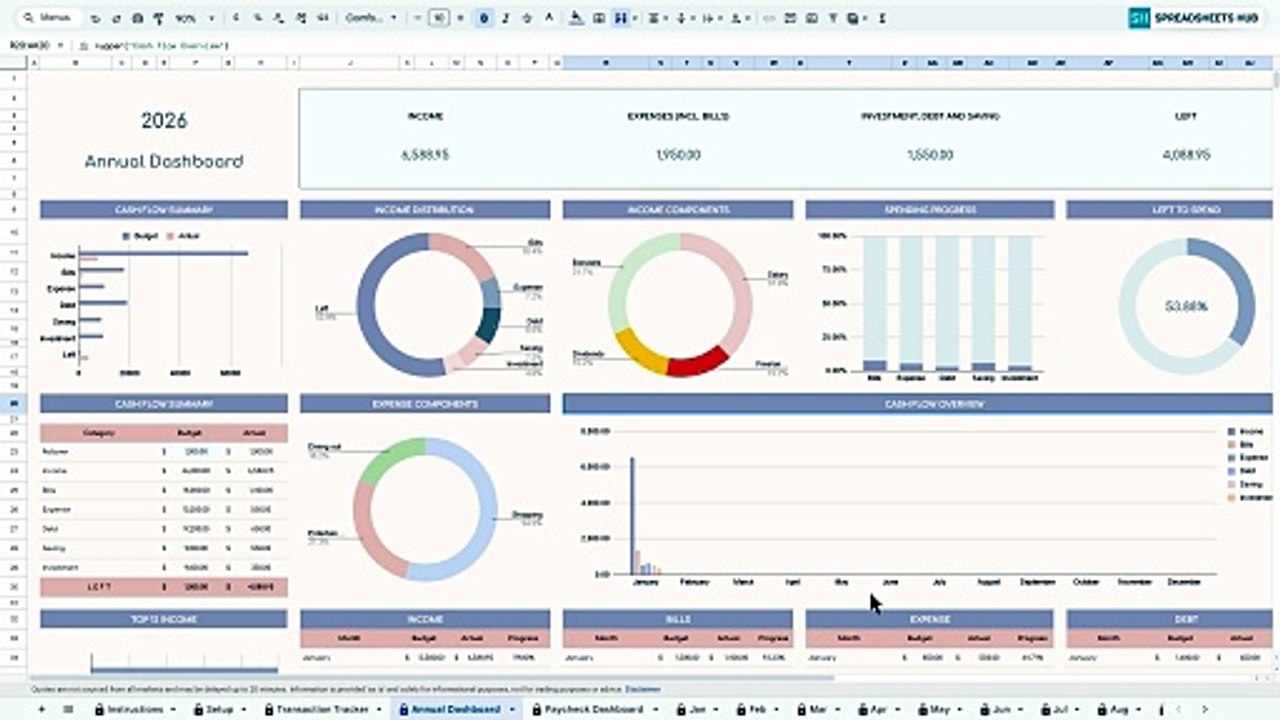This screenshot has height=720, width=1280.
Task: Toggle strikethrough formatting
Action: [527, 18]
